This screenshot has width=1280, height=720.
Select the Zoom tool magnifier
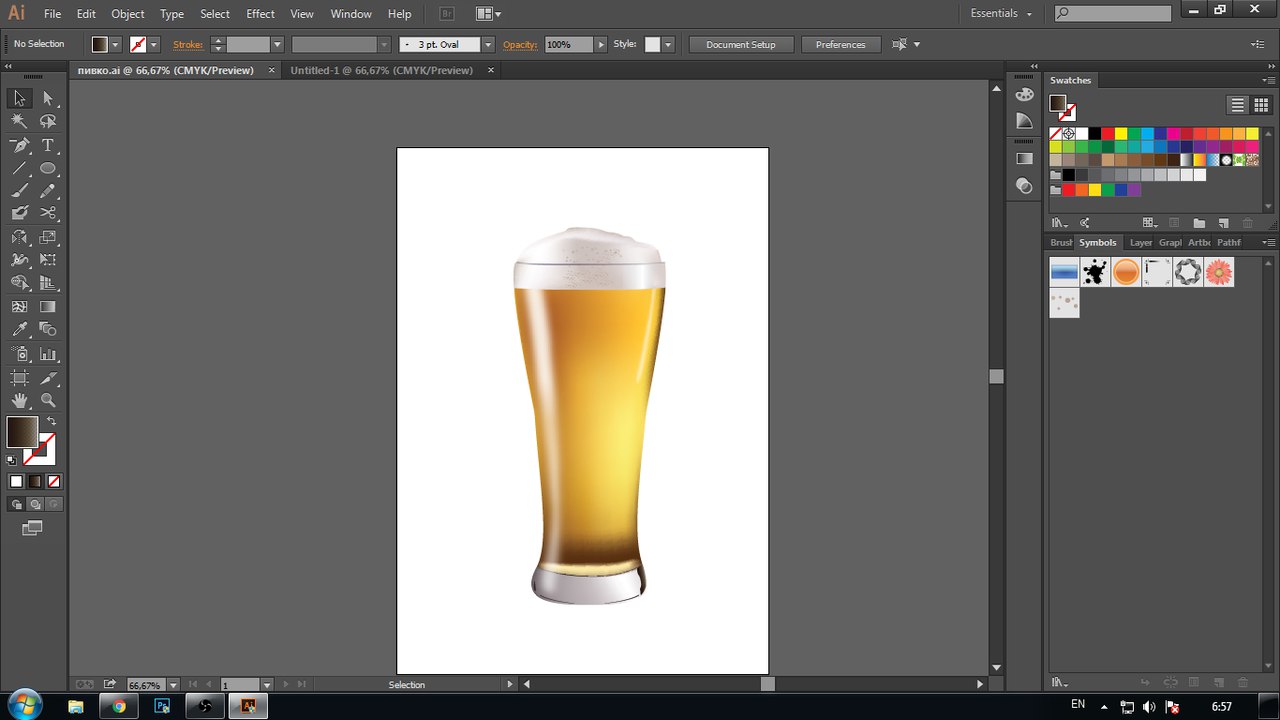[x=47, y=401]
